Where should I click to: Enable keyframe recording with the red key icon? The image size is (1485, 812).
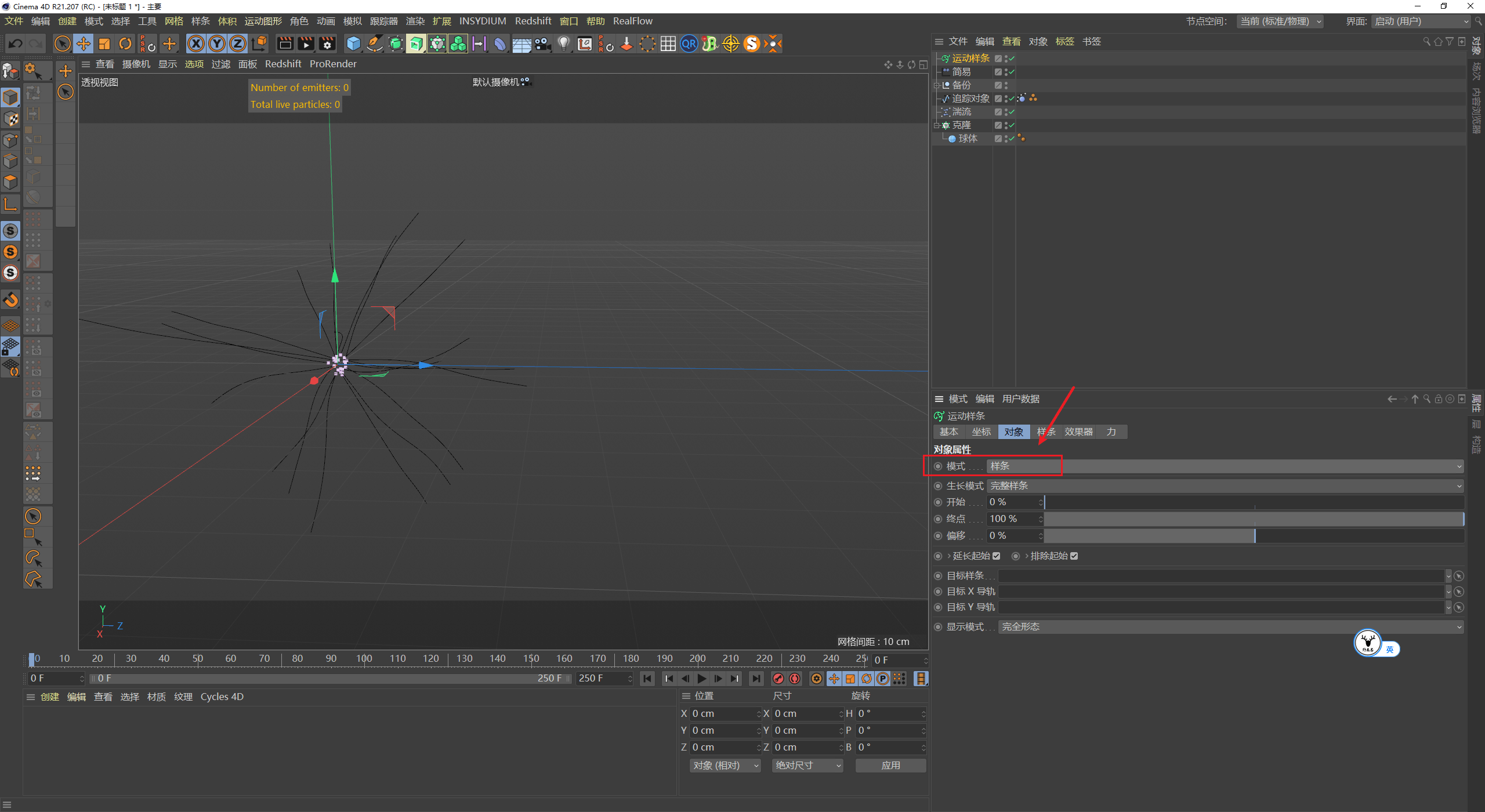(x=778, y=678)
